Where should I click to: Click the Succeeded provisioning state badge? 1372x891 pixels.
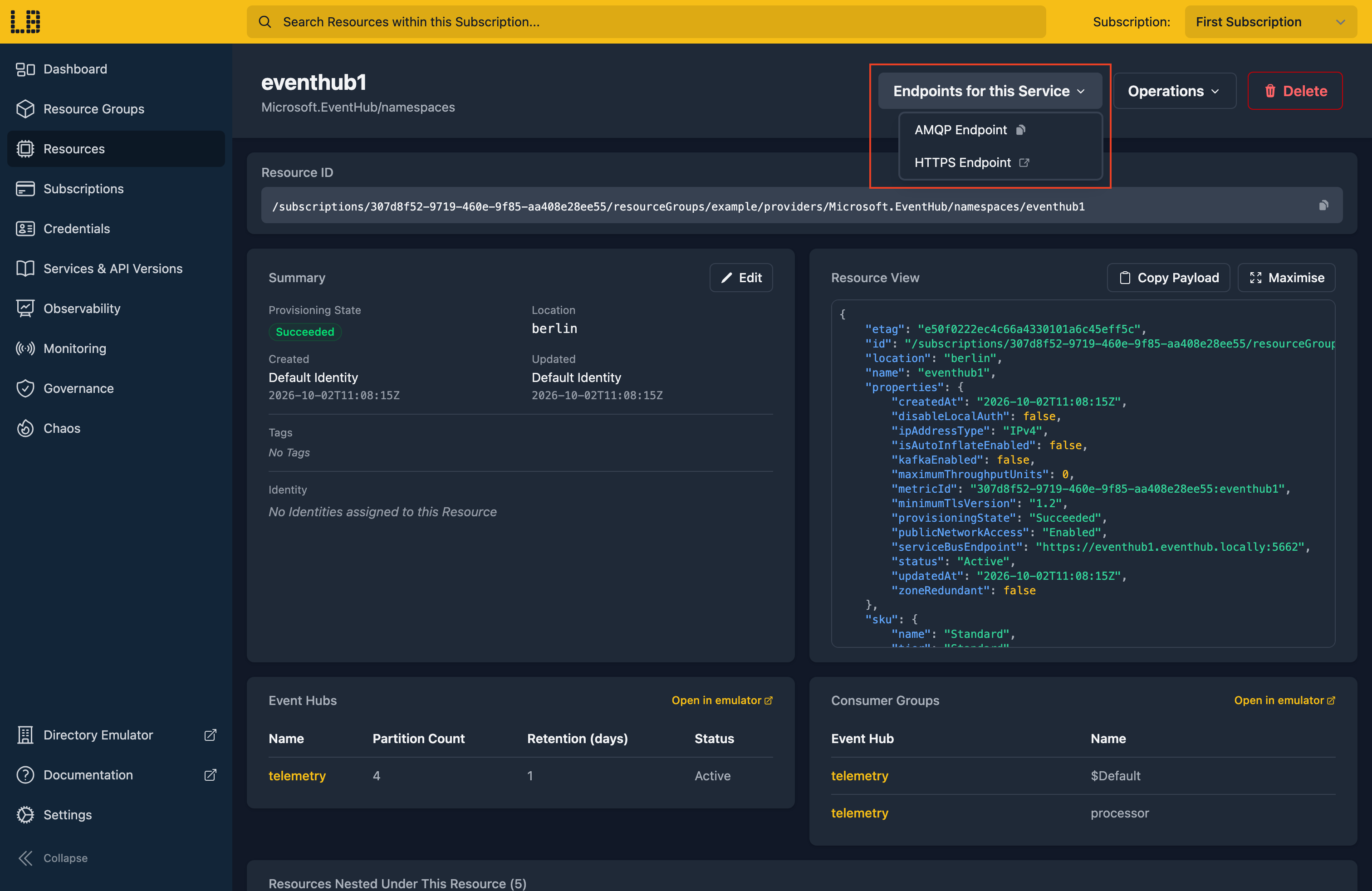tap(305, 331)
